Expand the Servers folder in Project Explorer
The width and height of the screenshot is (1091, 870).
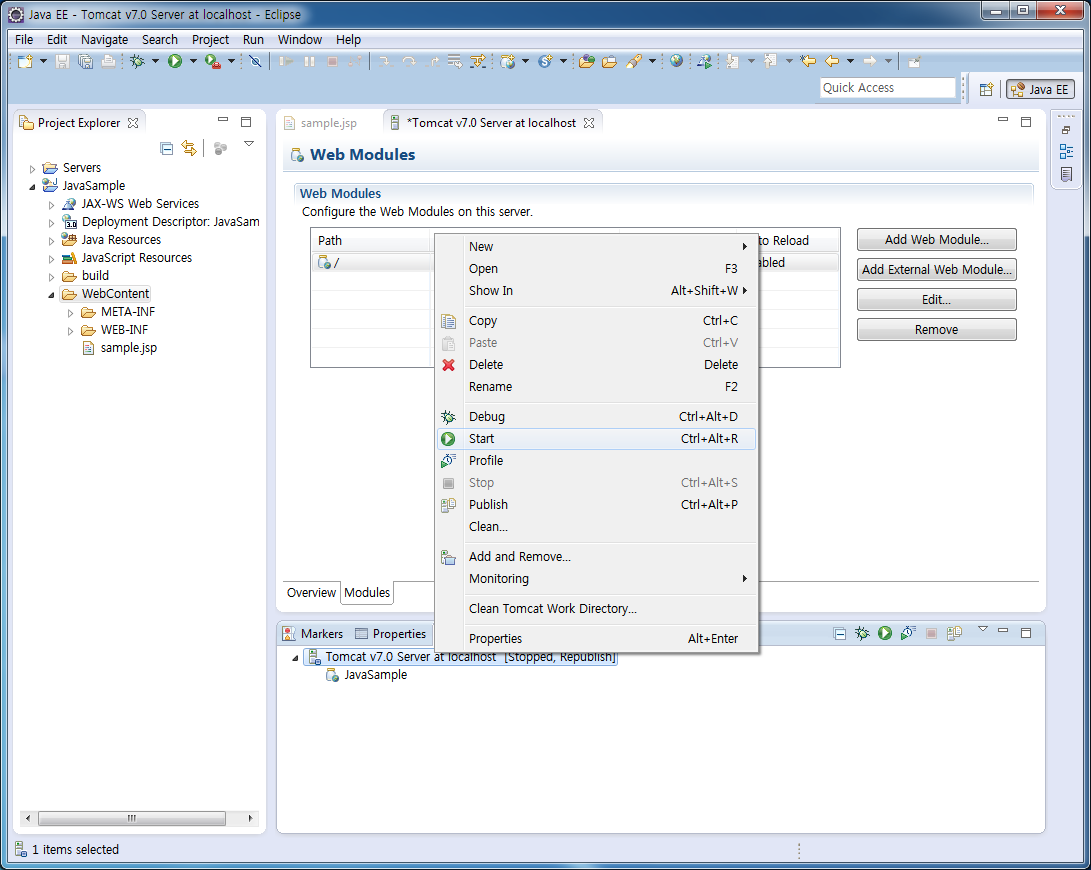pyautogui.click(x=33, y=168)
